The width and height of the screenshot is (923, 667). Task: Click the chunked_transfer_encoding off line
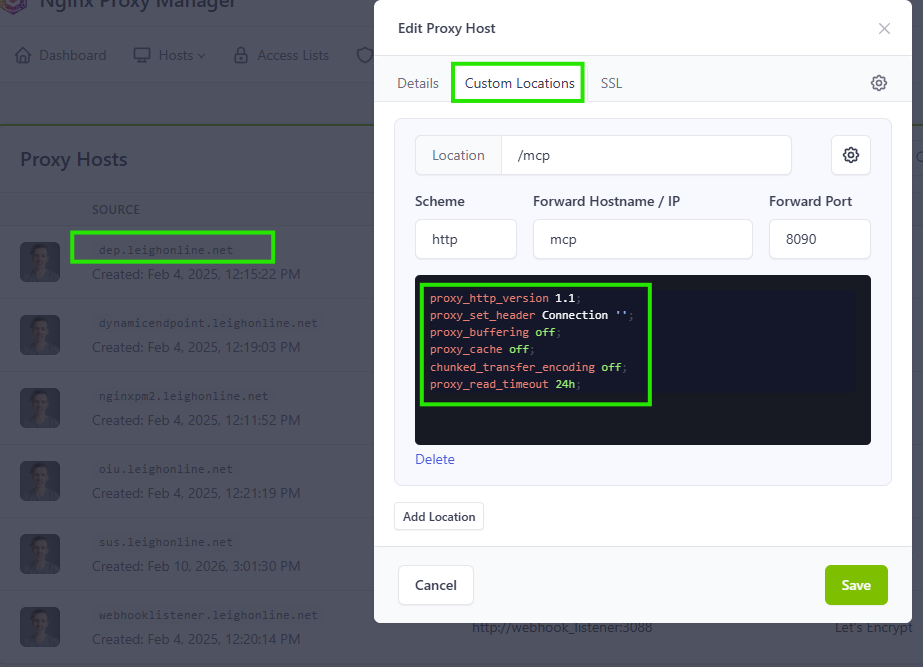528,367
